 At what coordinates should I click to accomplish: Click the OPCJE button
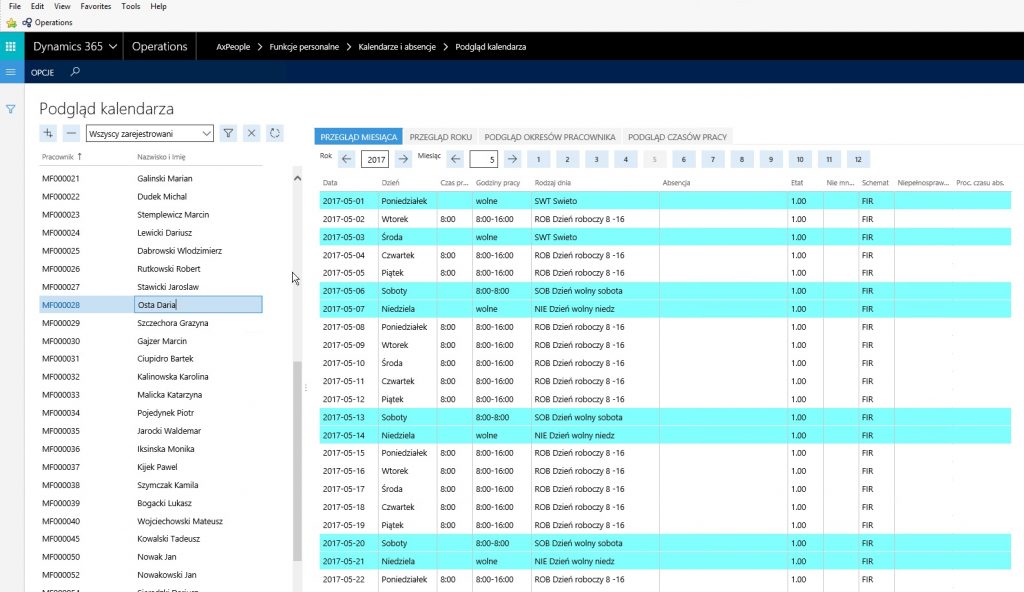click(x=42, y=72)
